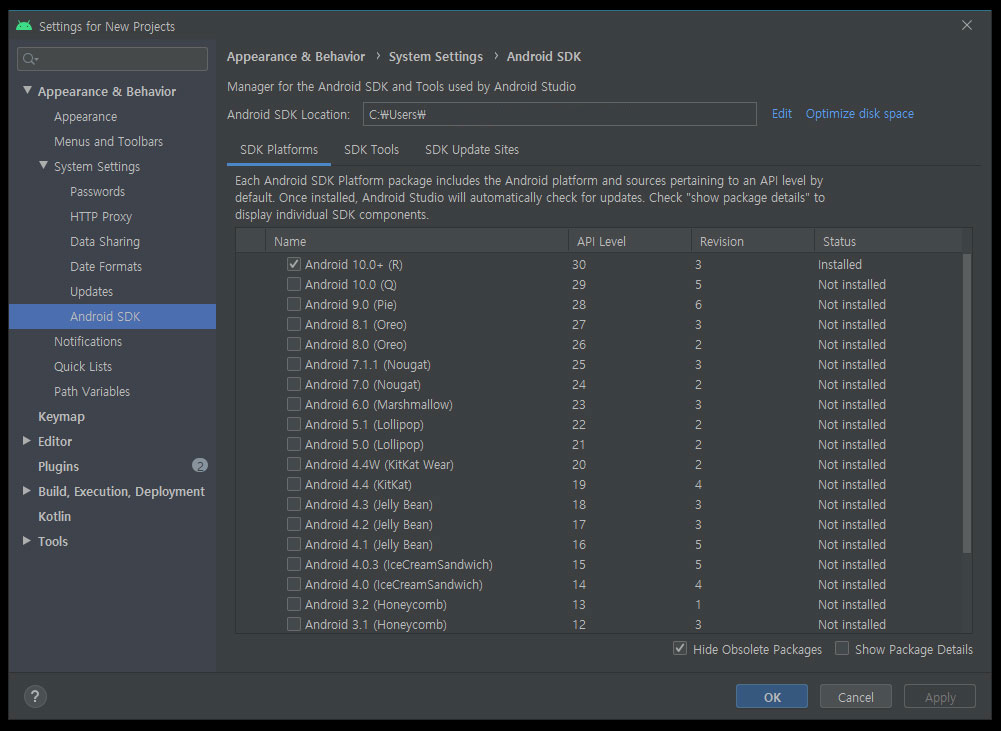This screenshot has width=1001, height=731.
Task: Click the OK button
Action: 771,697
